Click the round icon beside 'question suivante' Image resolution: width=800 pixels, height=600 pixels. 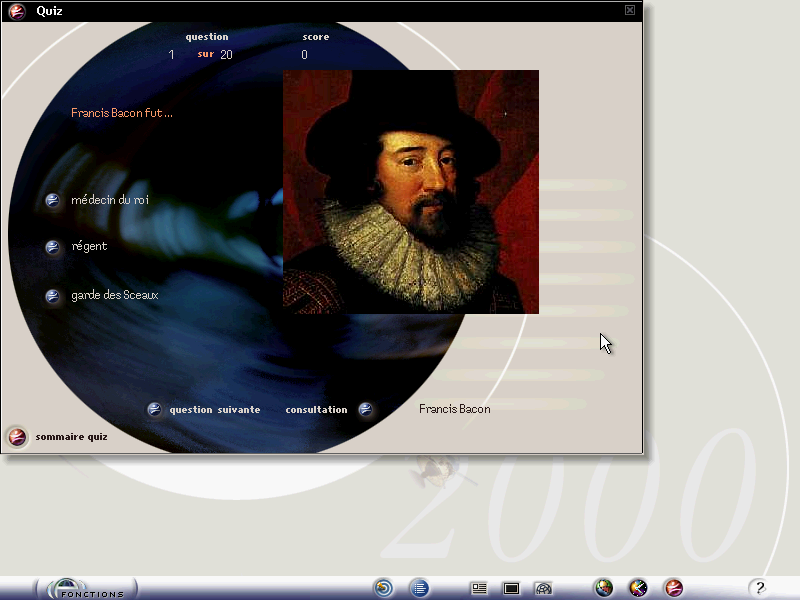click(x=154, y=409)
